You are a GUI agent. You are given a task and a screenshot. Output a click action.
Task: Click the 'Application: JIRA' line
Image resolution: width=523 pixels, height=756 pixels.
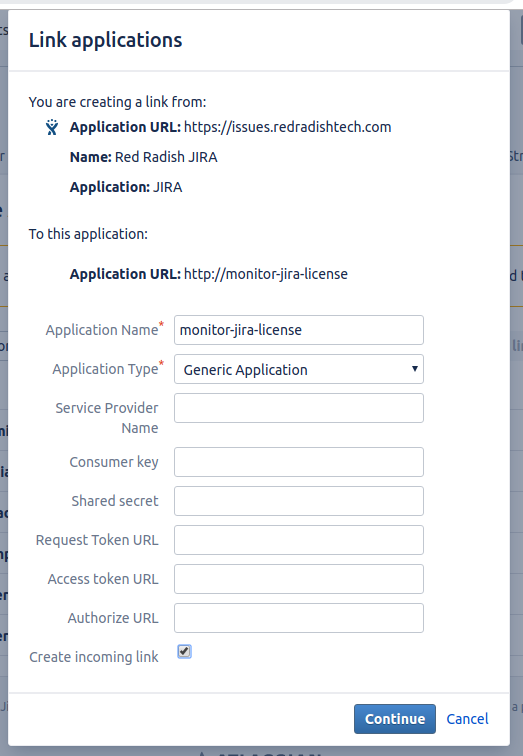tap(126, 187)
